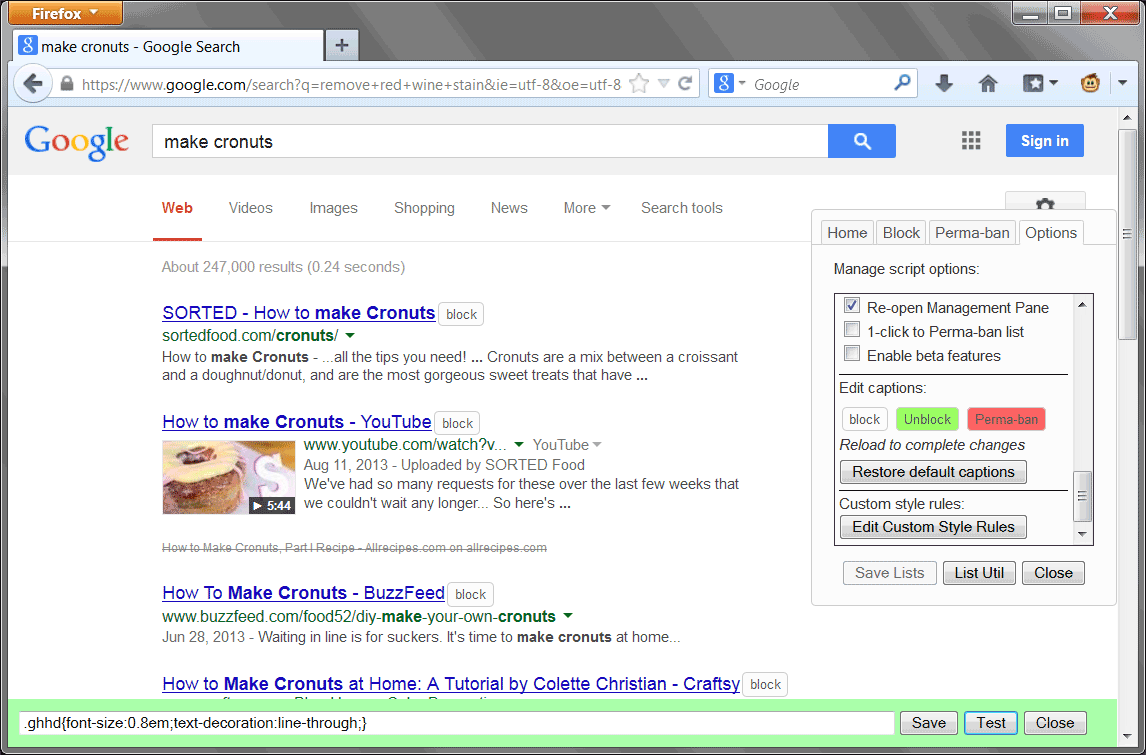Switch to Shopping results
The image size is (1146, 755).
tap(424, 208)
